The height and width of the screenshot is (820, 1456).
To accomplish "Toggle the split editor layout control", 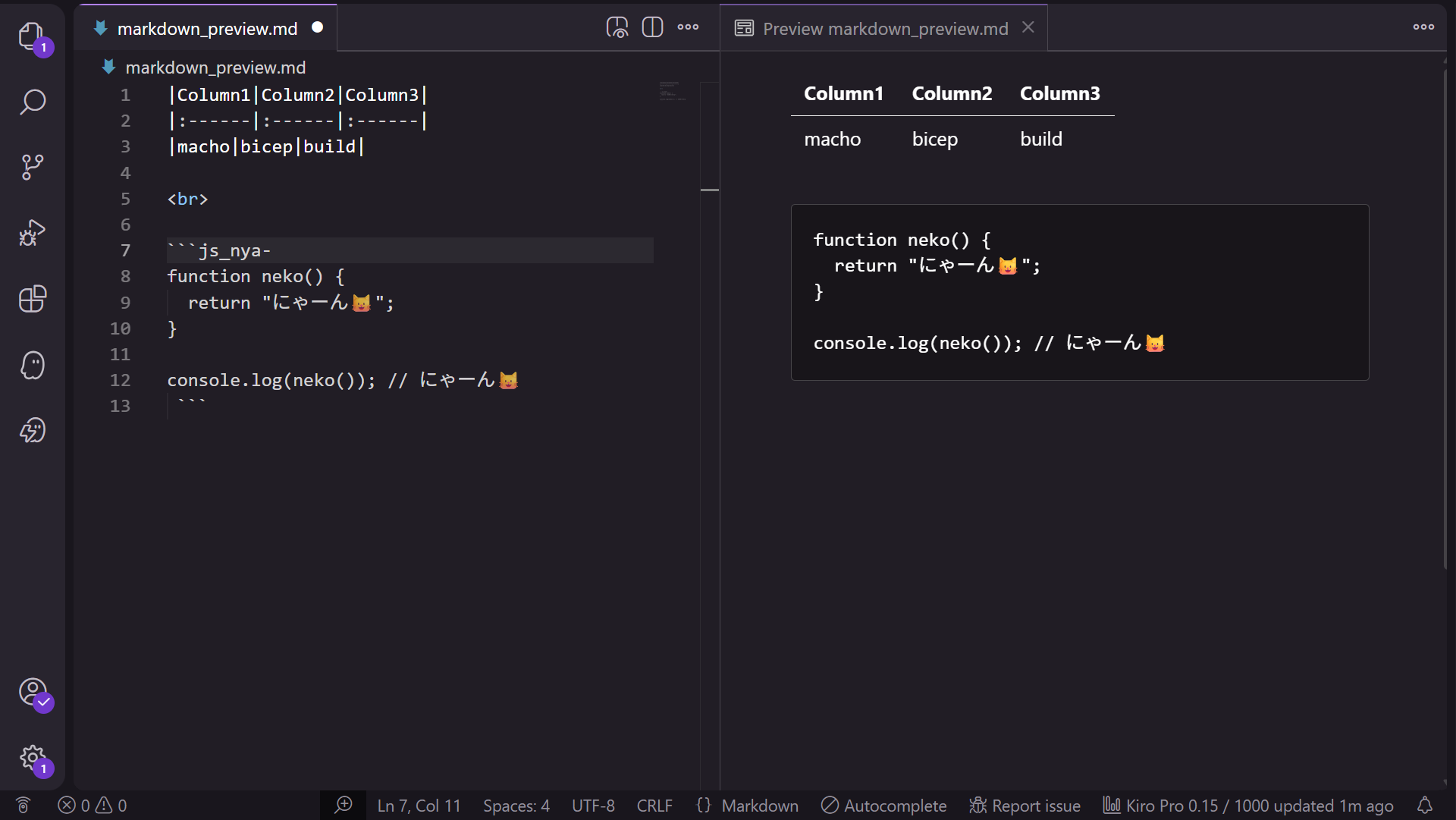I will tap(652, 27).
